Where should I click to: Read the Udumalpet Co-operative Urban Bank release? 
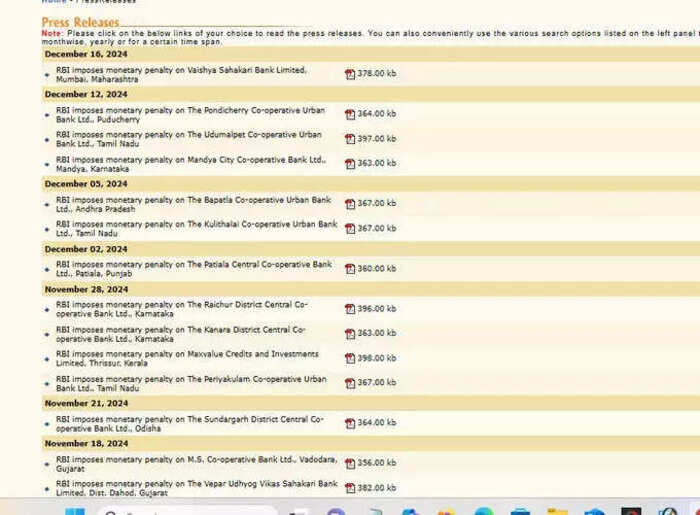point(189,139)
